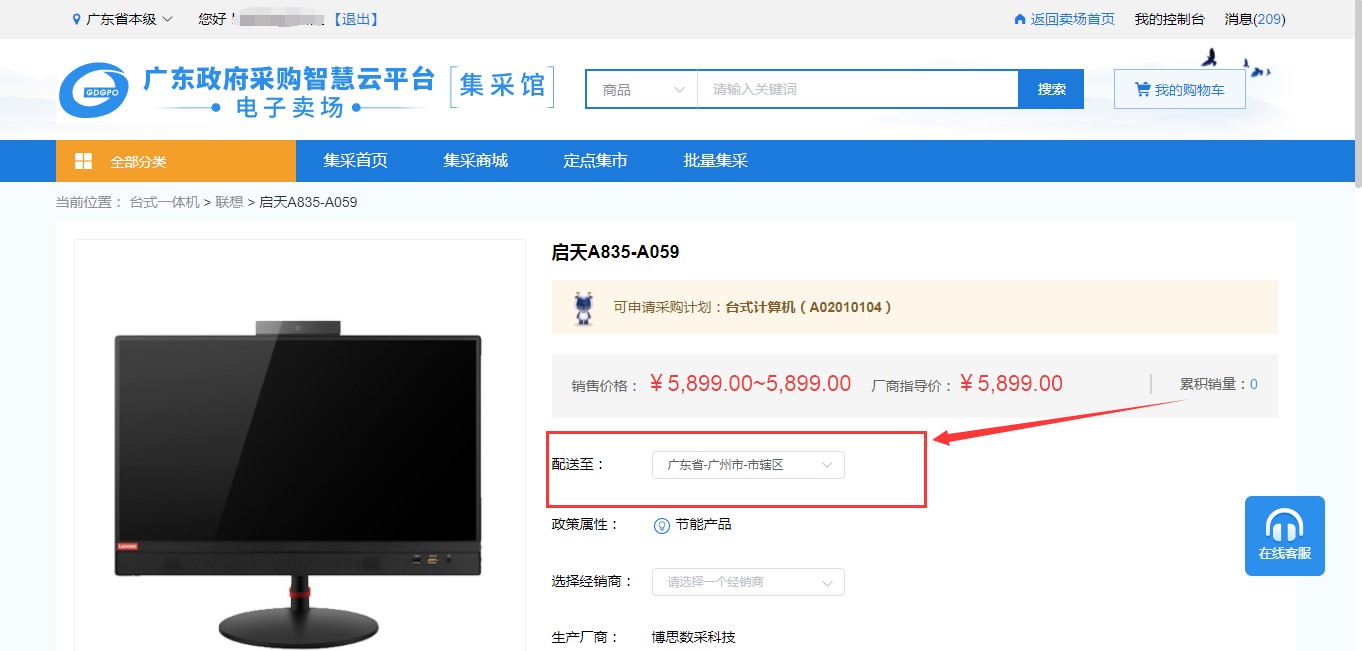Click the product title 启天A835-A059

pyautogui.click(x=615, y=252)
